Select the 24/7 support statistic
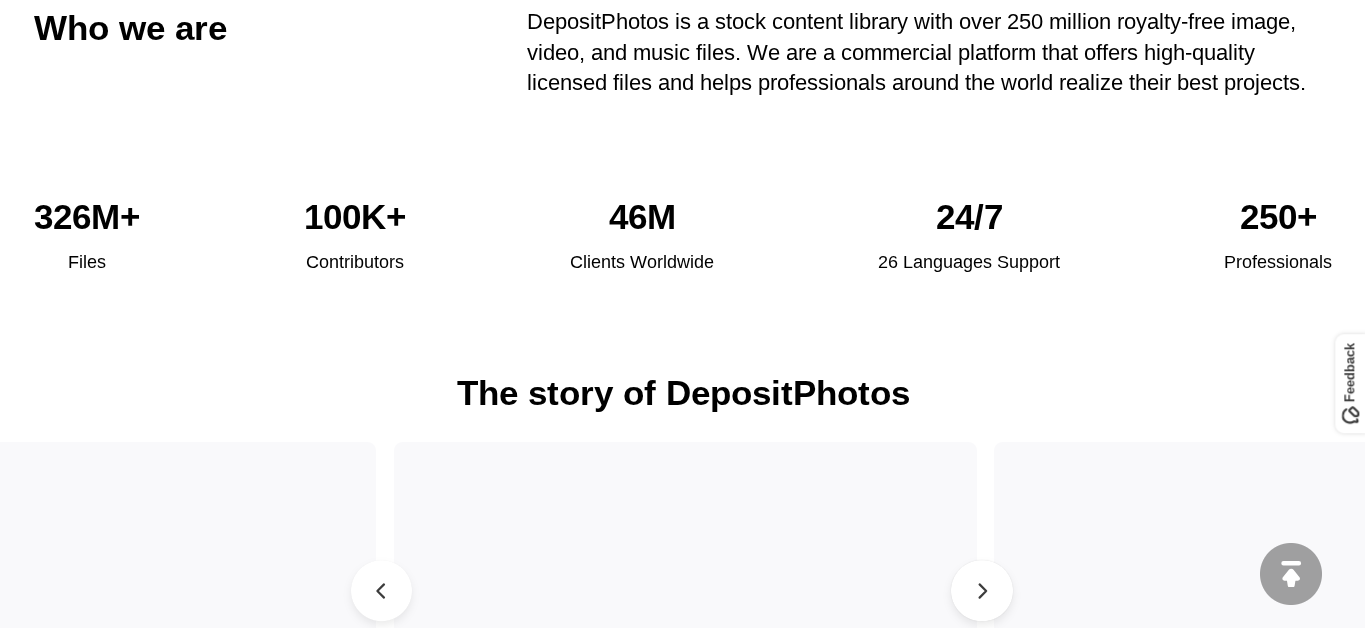This screenshot has height=628, width=1365. tap(969, 217)
